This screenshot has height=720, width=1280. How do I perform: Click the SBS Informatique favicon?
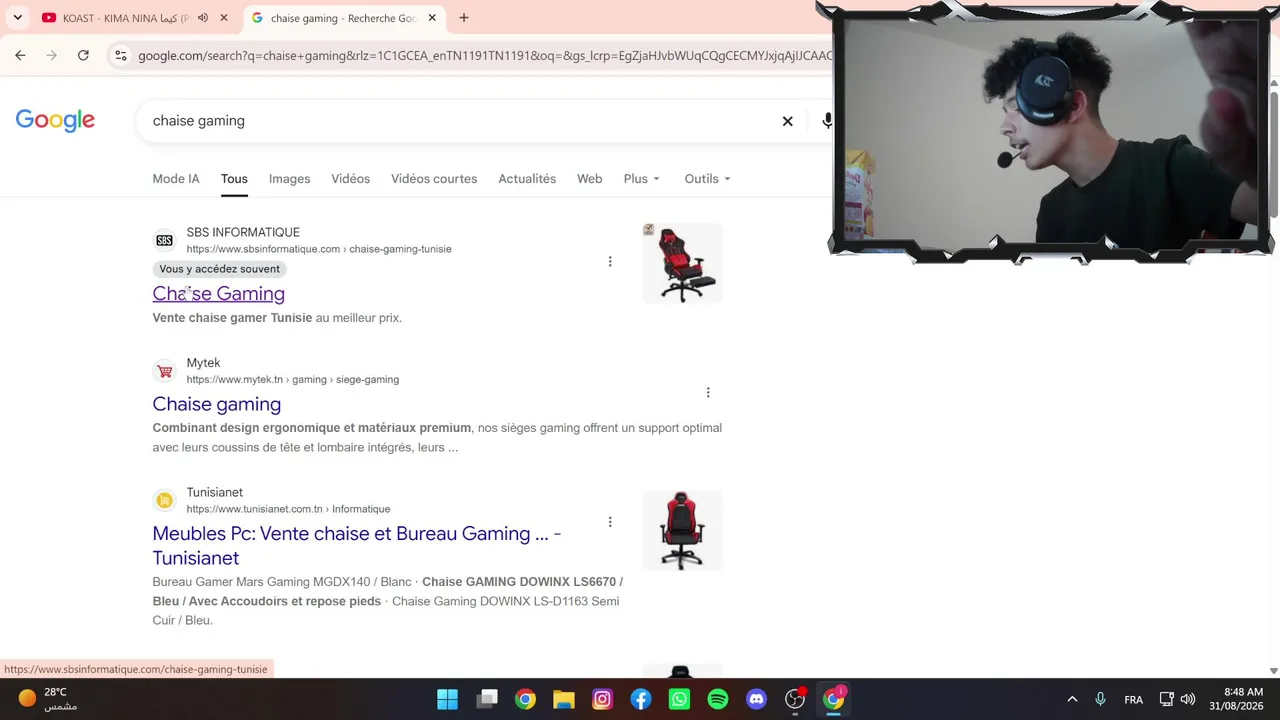click(x=164, y=240)
